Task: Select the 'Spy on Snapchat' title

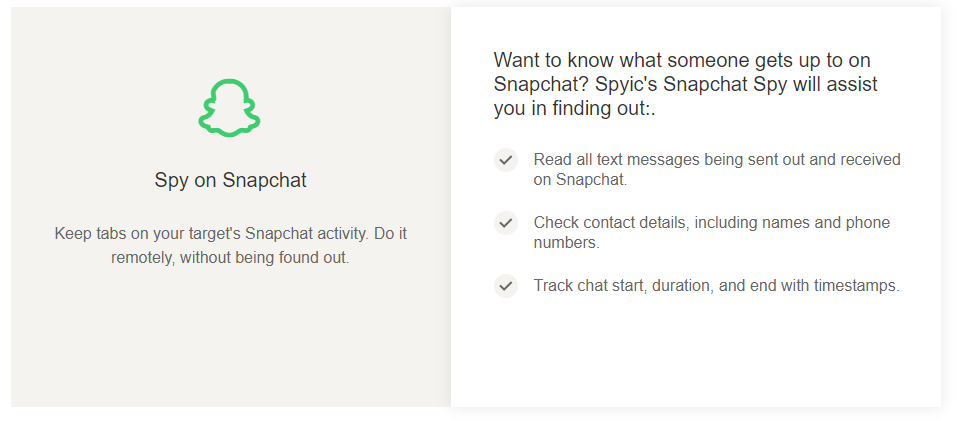Action: click(230, 180)
